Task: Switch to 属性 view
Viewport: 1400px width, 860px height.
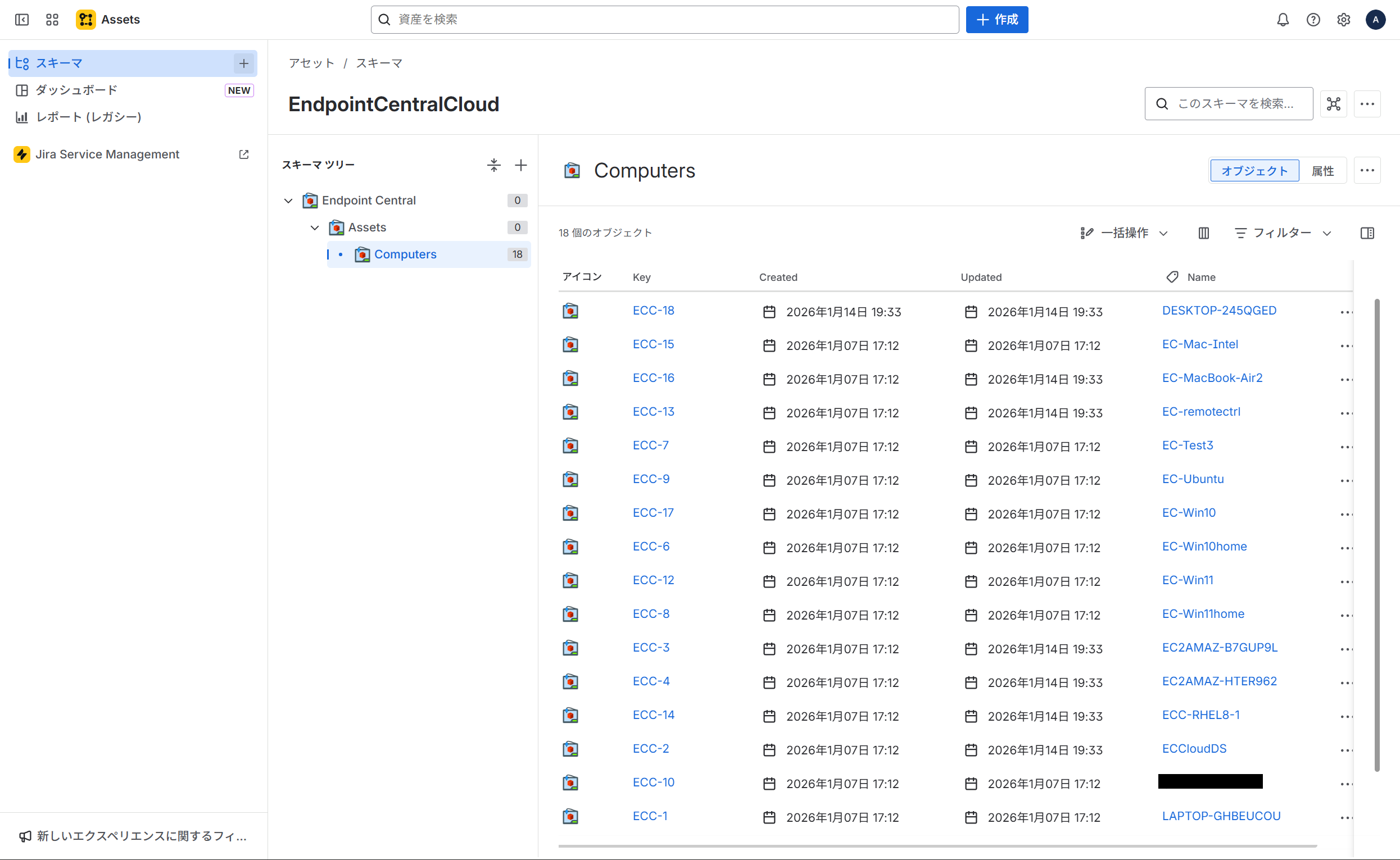Action: coord(1322,171)
